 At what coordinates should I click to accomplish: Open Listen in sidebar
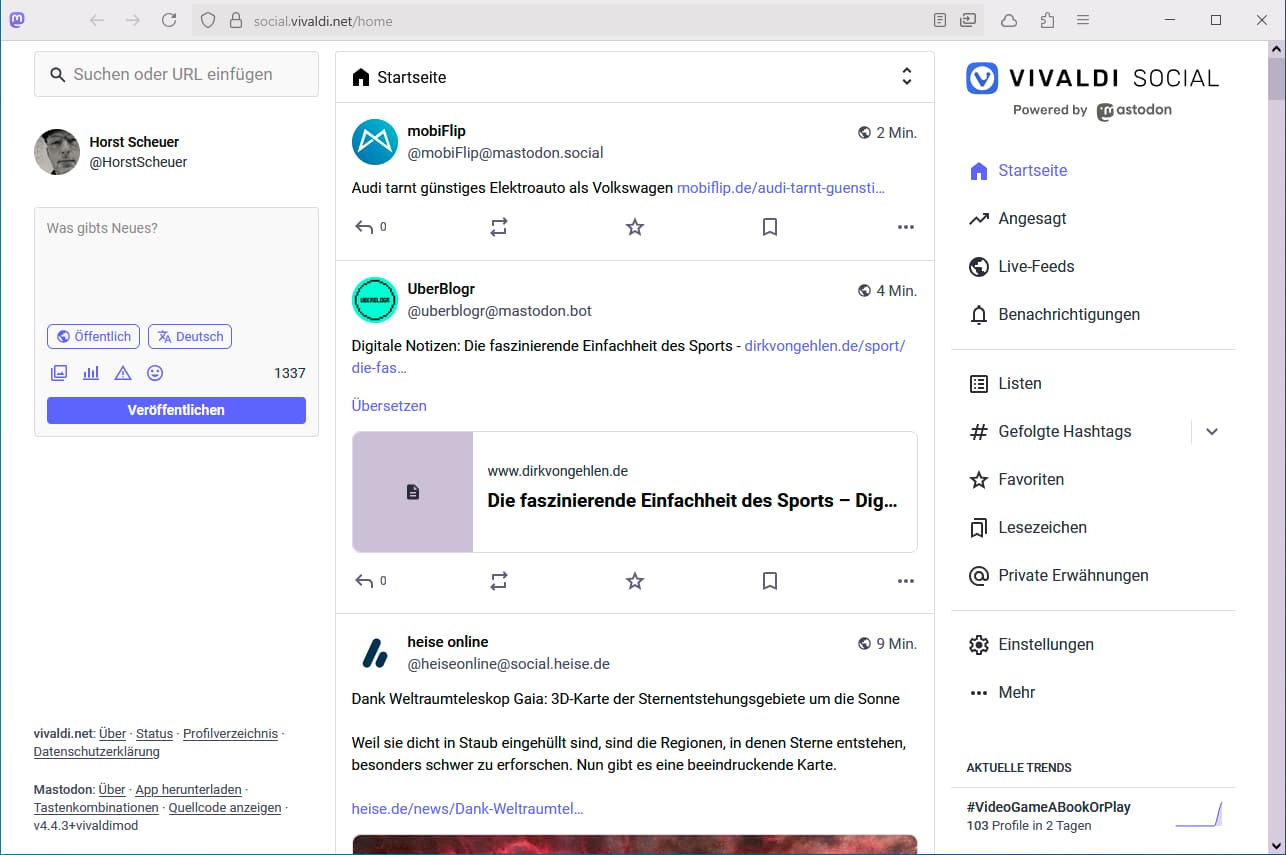coord(1006,383)
